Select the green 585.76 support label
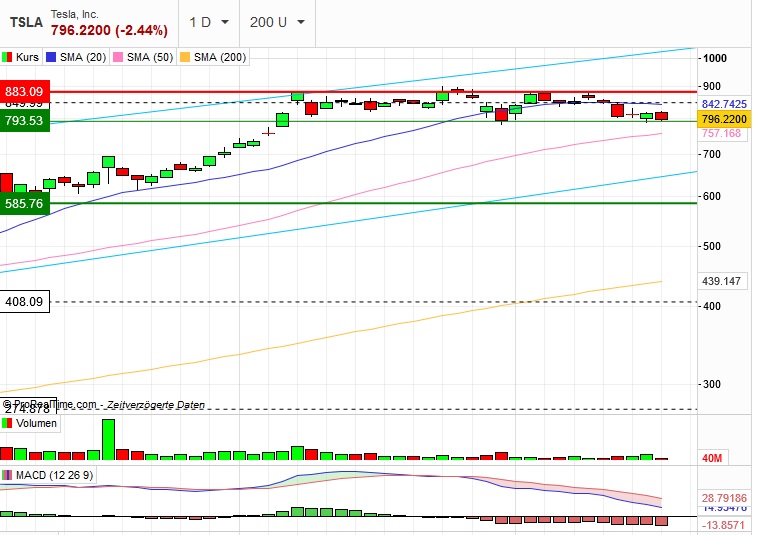Screen dimensions: 758x535 point(24,203)
